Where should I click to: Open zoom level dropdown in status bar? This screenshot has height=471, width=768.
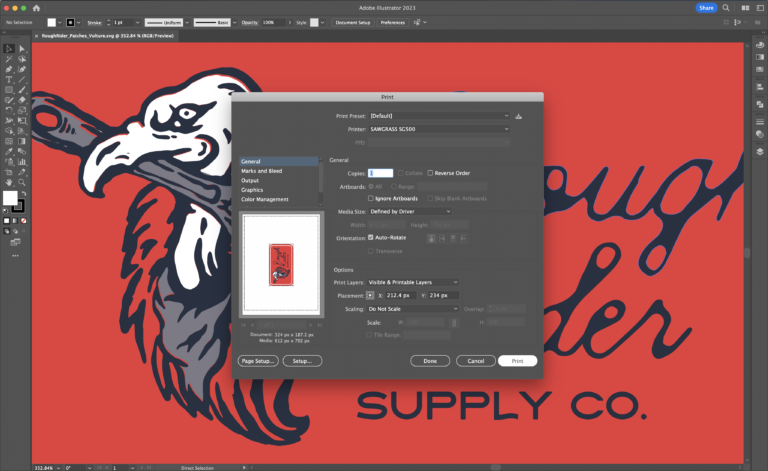58,468
